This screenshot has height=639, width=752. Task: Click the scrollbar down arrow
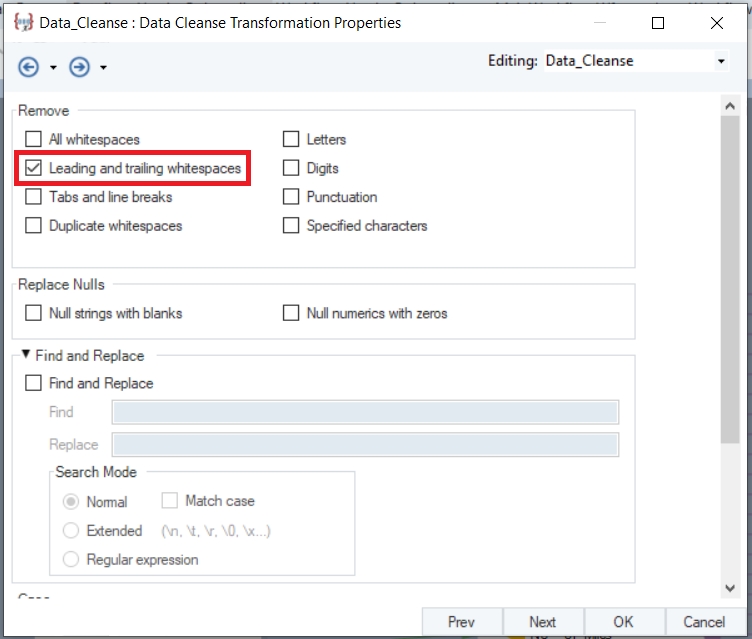[x=730, y=588]
